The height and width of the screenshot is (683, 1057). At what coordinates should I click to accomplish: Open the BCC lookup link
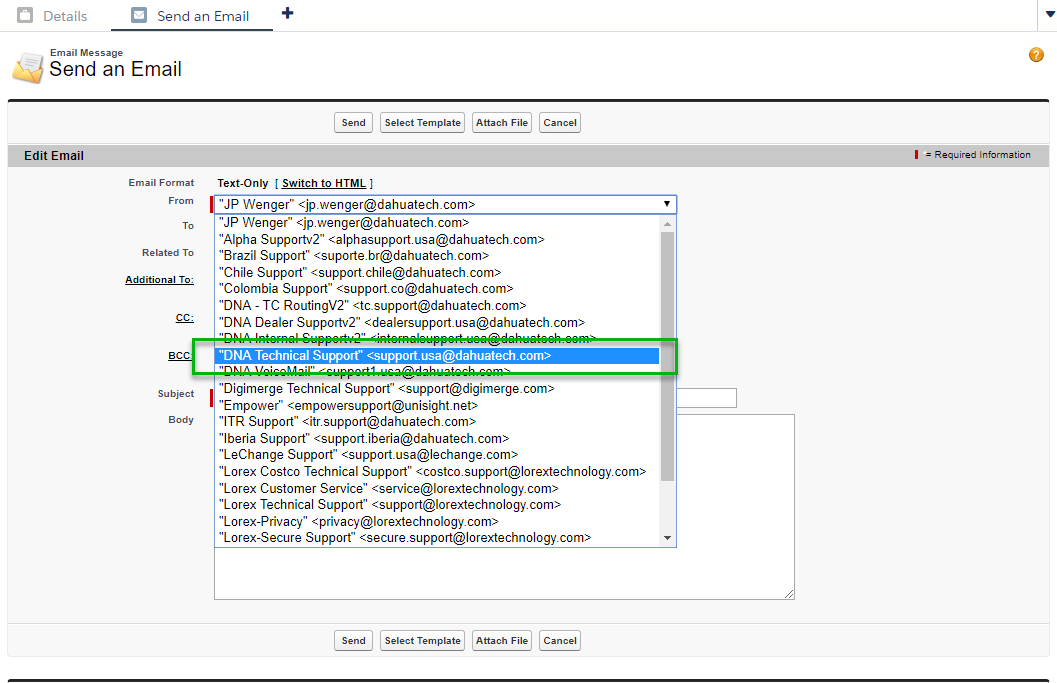179,355
